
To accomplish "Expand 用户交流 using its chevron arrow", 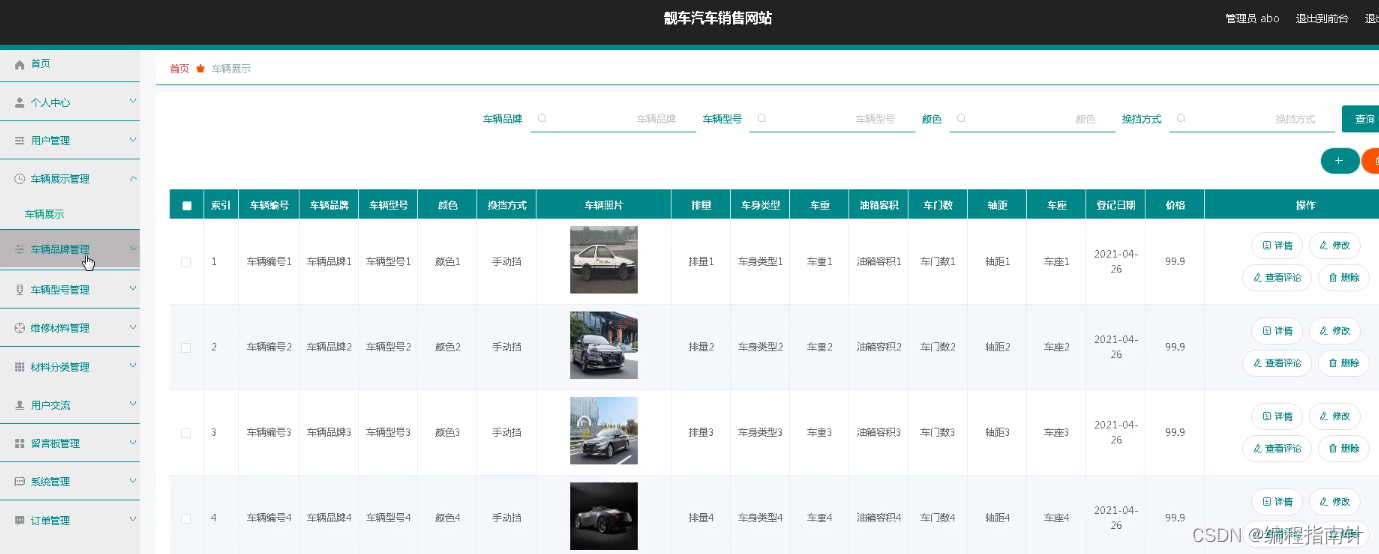I will (x=133, y=404).
